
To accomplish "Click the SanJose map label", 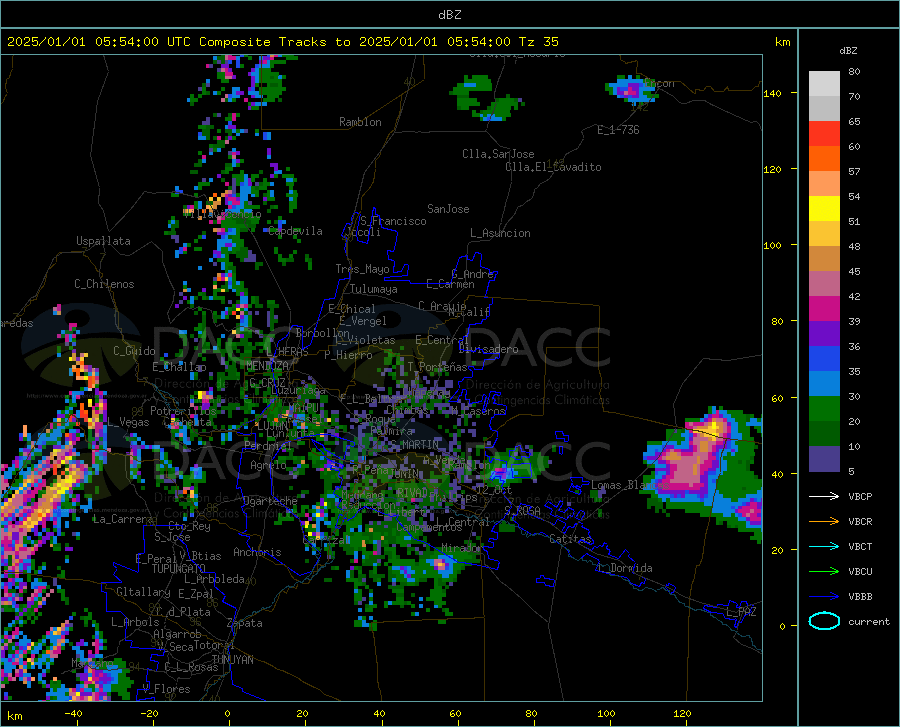I will click(448, 209).
